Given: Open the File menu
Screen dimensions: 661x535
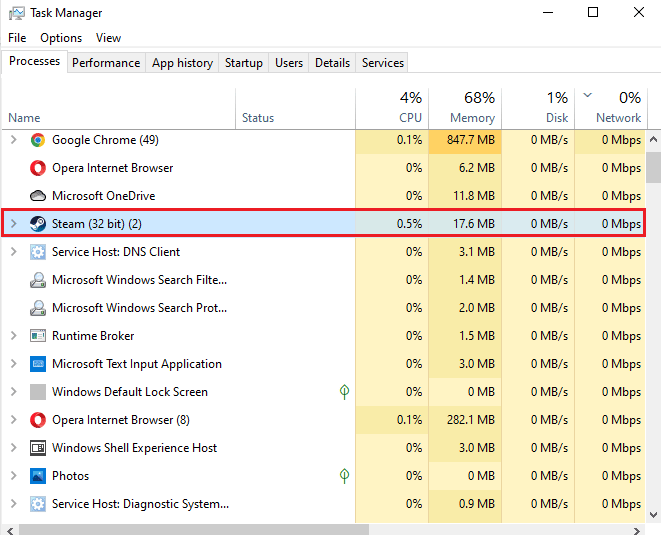Looking at the screenshot, I should pyautogui.click(x=17, y=38).
